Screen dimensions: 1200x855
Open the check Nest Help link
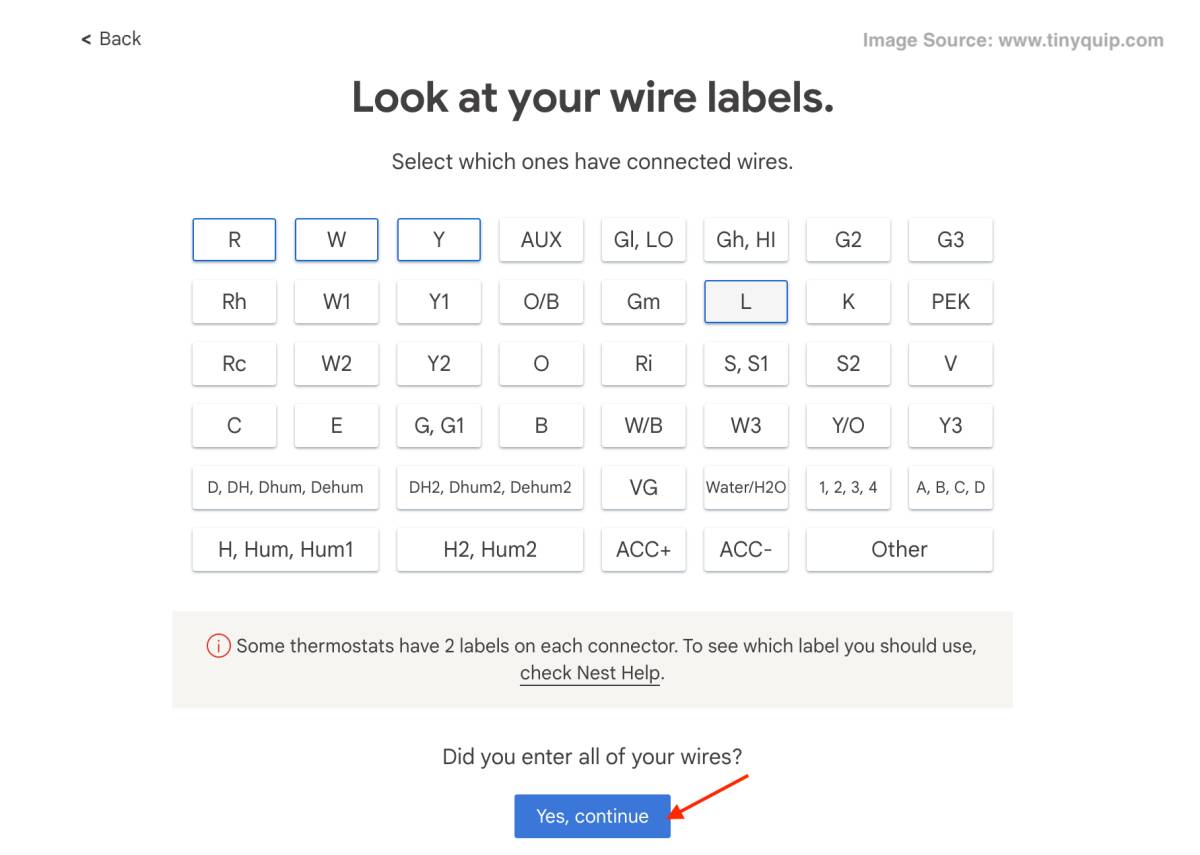[x=589, y=673]
